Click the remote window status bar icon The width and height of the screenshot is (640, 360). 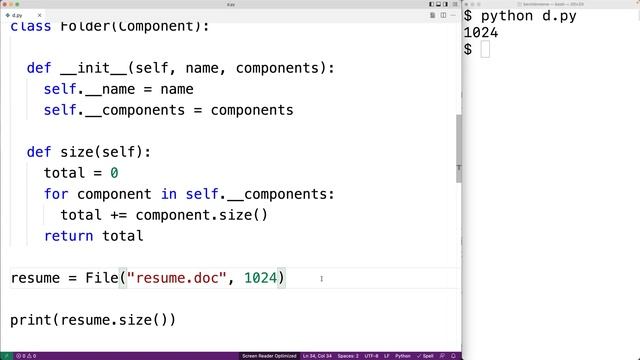(x=6, y=356)
